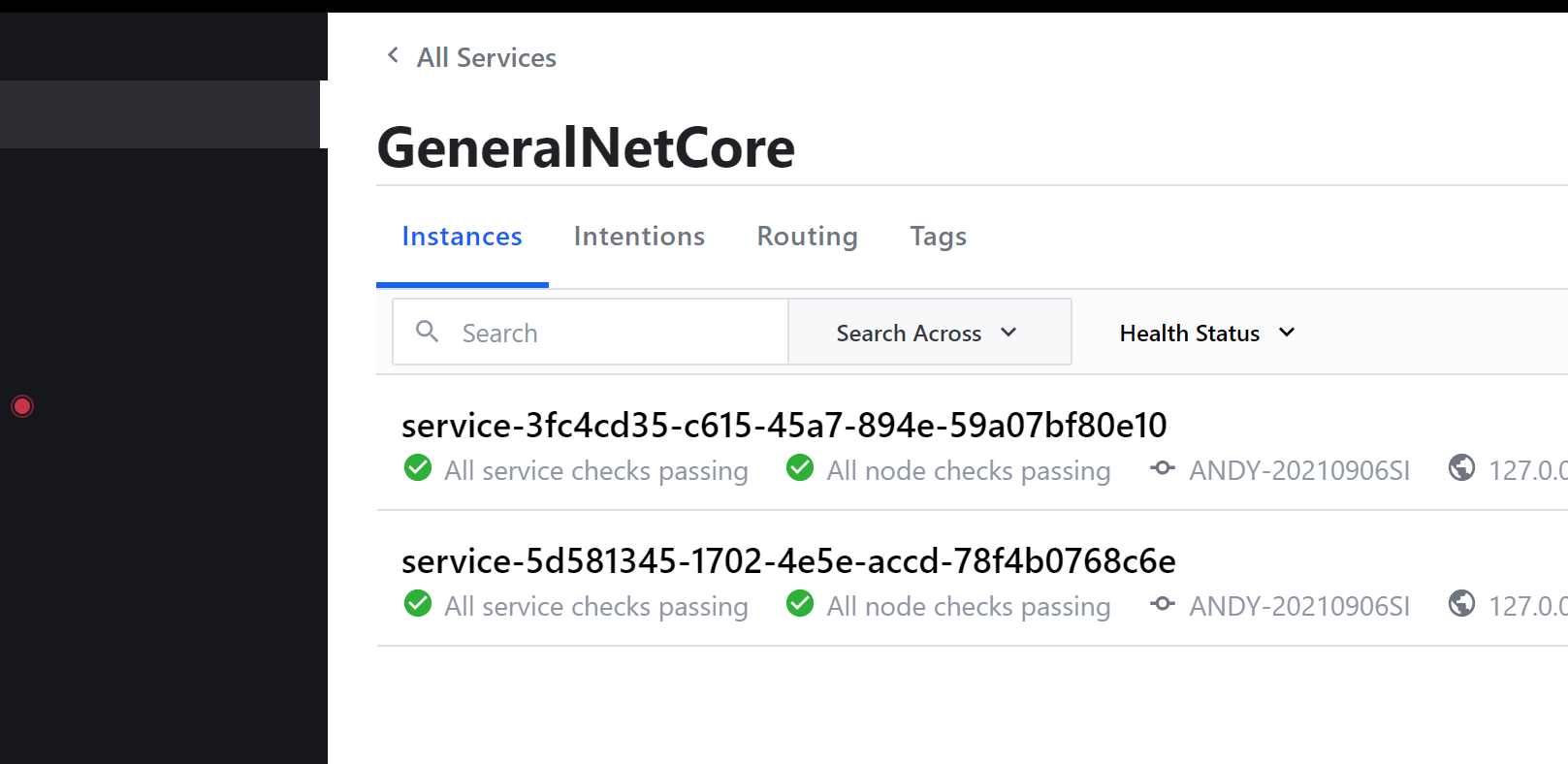
Task: Switch to the Intentions tab
Action: (639, 237)
